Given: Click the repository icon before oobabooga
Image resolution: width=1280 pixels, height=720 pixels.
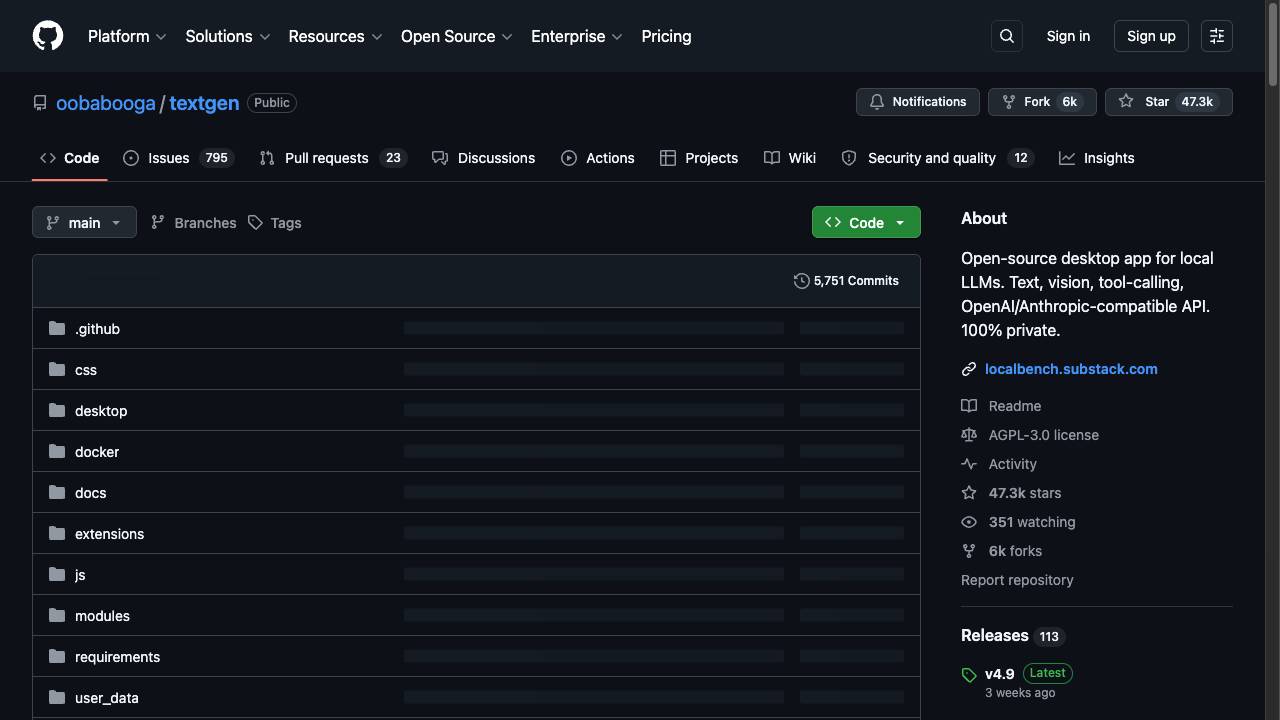Looking at the screenshot, I should [40, 103].
